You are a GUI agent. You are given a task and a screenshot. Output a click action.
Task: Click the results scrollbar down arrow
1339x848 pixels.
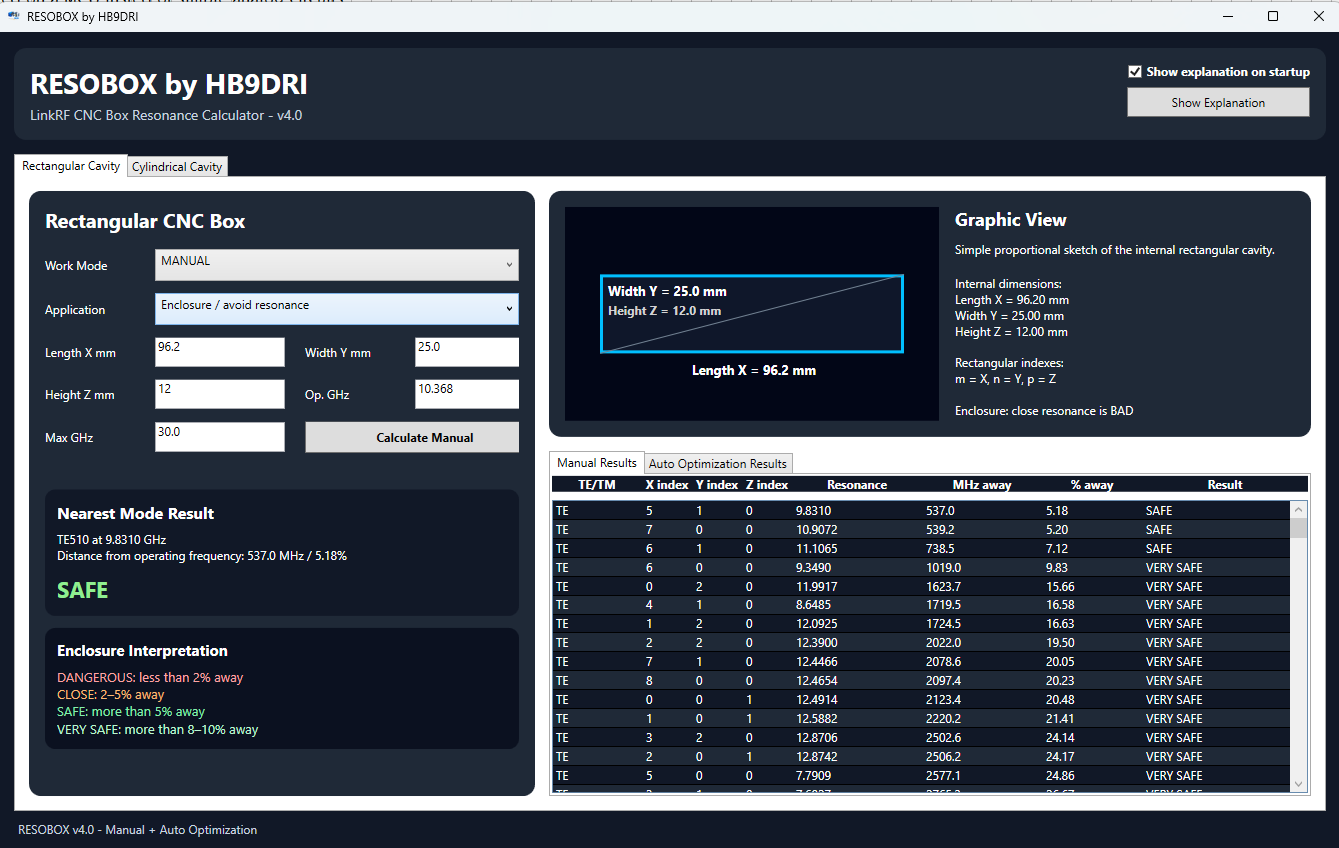coord(1299,784)
